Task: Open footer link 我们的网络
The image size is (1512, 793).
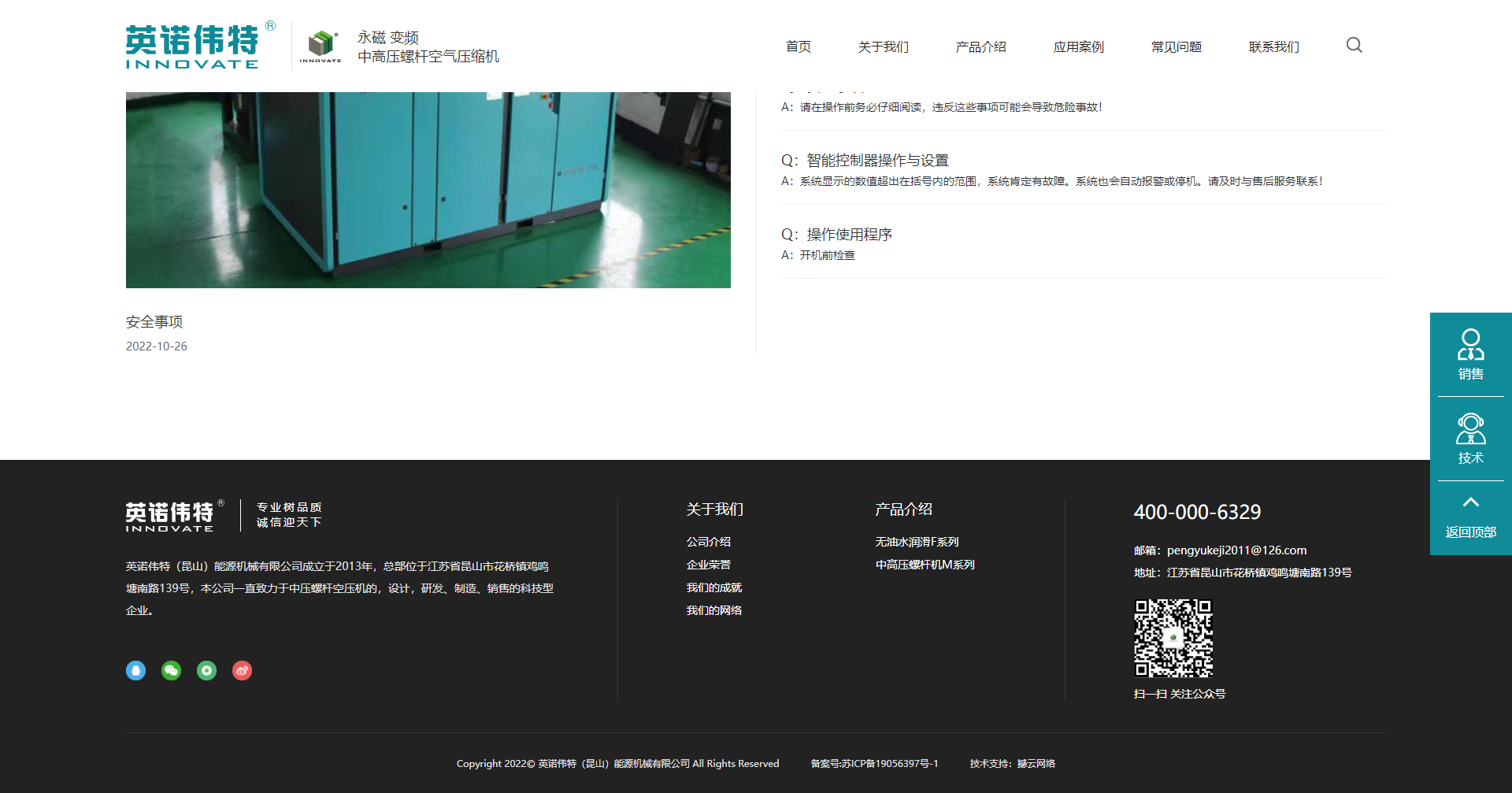Action: (714, 610)
